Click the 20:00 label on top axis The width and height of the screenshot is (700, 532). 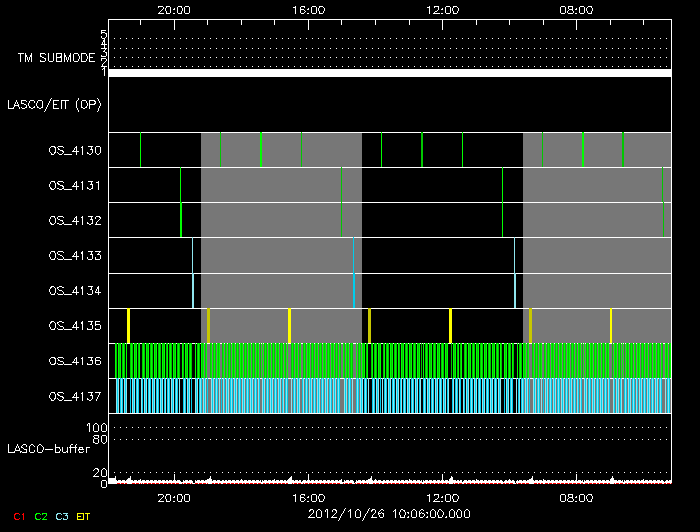174,9
